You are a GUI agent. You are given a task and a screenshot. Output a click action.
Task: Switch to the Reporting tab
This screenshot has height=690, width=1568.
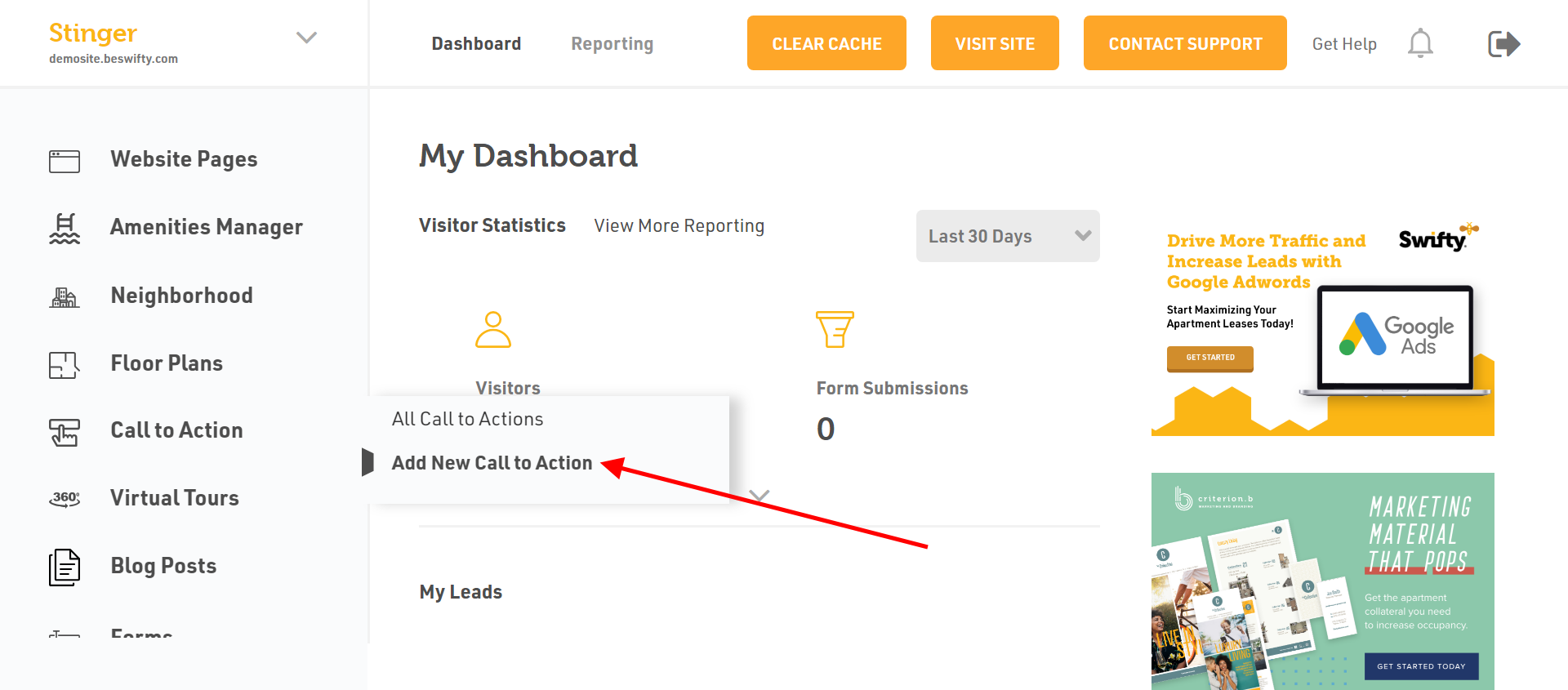pos(612,44)
